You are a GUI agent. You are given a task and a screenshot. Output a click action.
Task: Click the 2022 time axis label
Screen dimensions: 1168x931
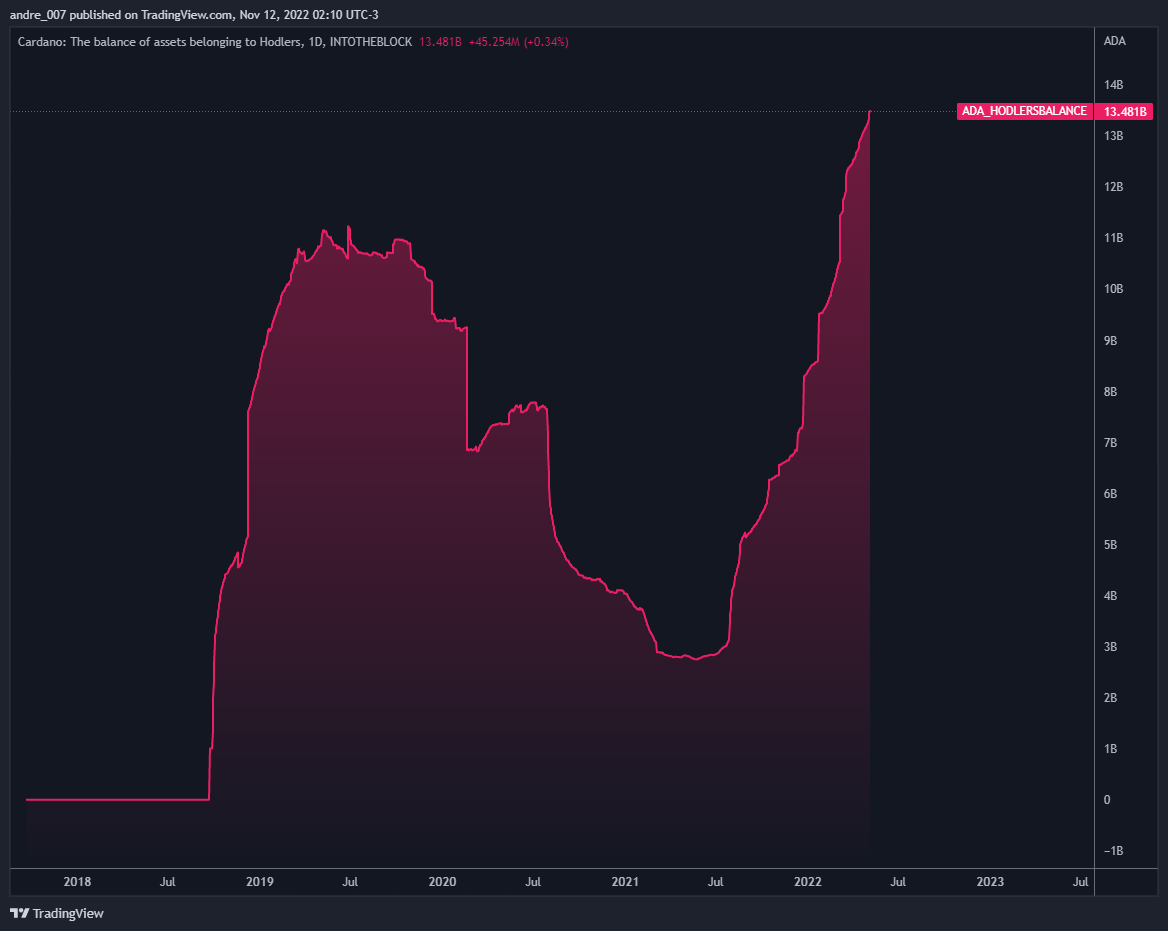(807, 882)
